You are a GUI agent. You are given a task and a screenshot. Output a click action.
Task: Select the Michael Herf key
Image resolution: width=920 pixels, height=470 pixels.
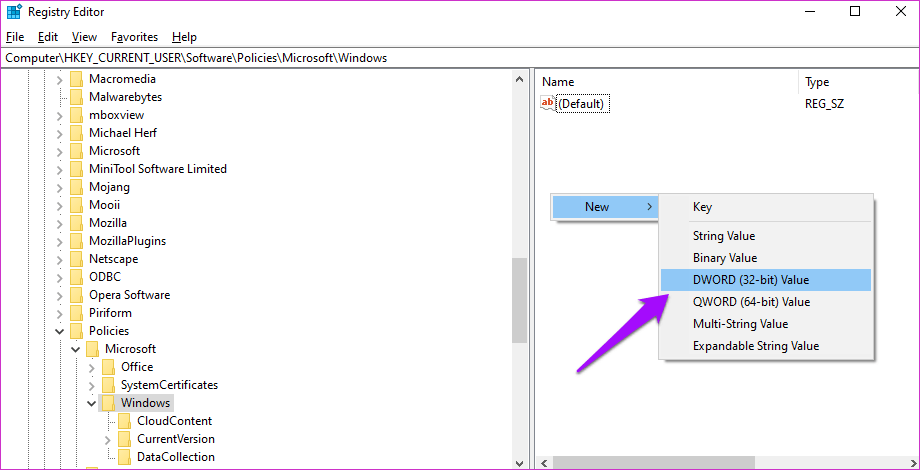pyautogui.click(x=123, y=133)
